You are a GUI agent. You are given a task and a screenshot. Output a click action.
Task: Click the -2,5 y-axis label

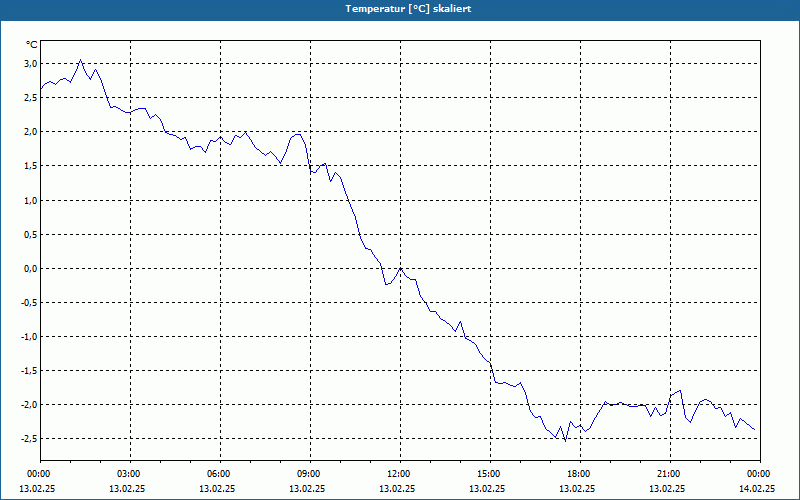click(30, 439)
